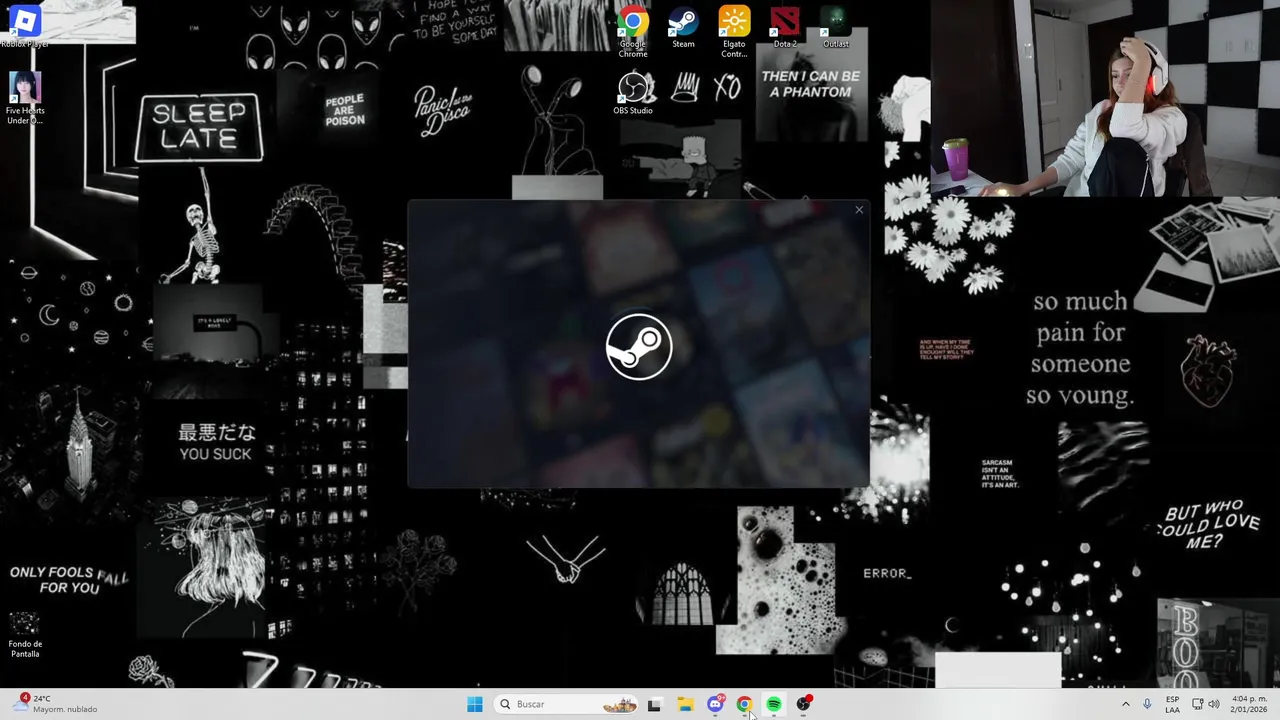Open File Explorer from the taskbar

point(685,704)
